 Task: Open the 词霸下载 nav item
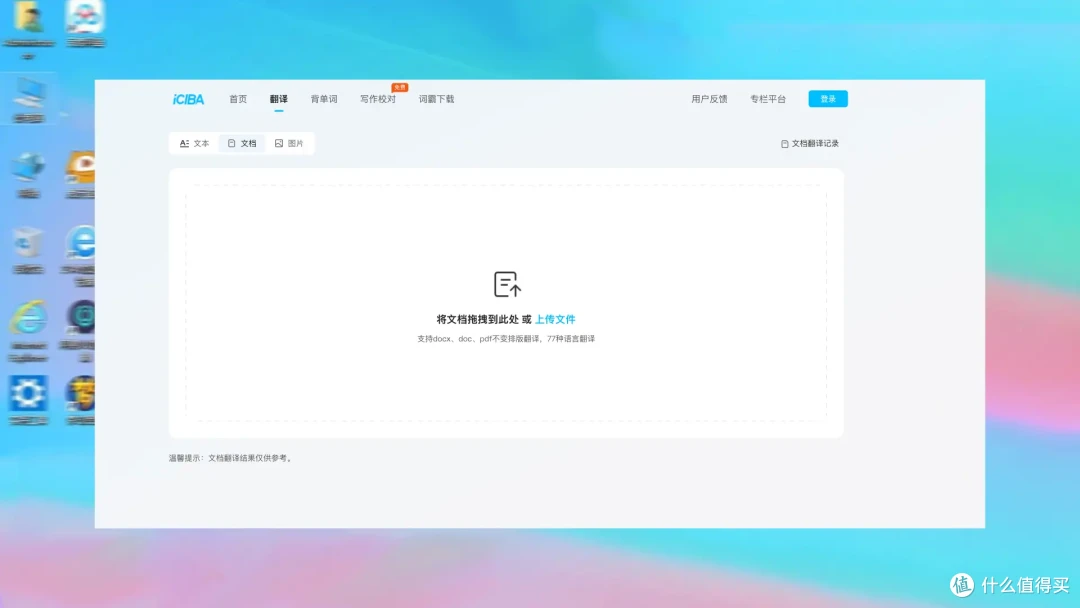click(x=436, y=99)
